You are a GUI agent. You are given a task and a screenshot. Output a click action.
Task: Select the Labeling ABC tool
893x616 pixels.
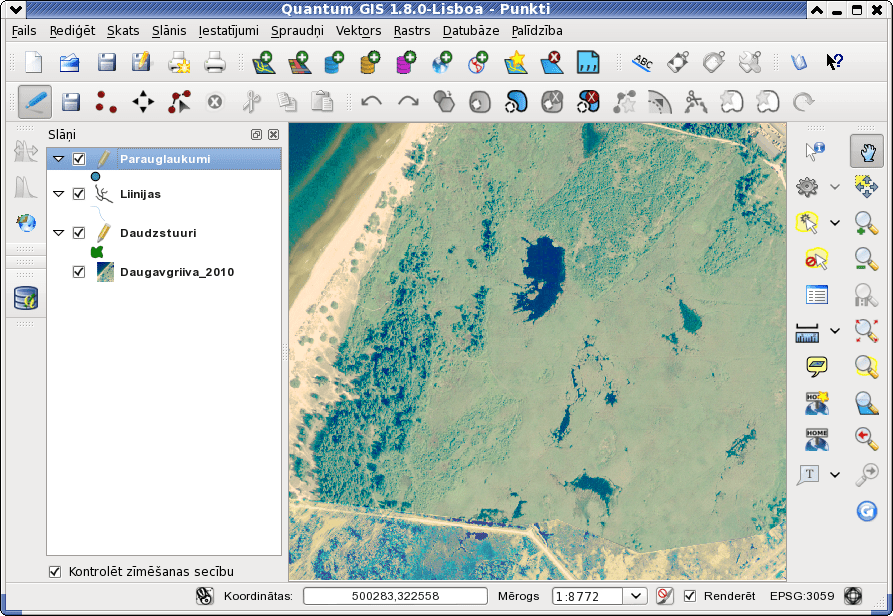coord(642,62)
